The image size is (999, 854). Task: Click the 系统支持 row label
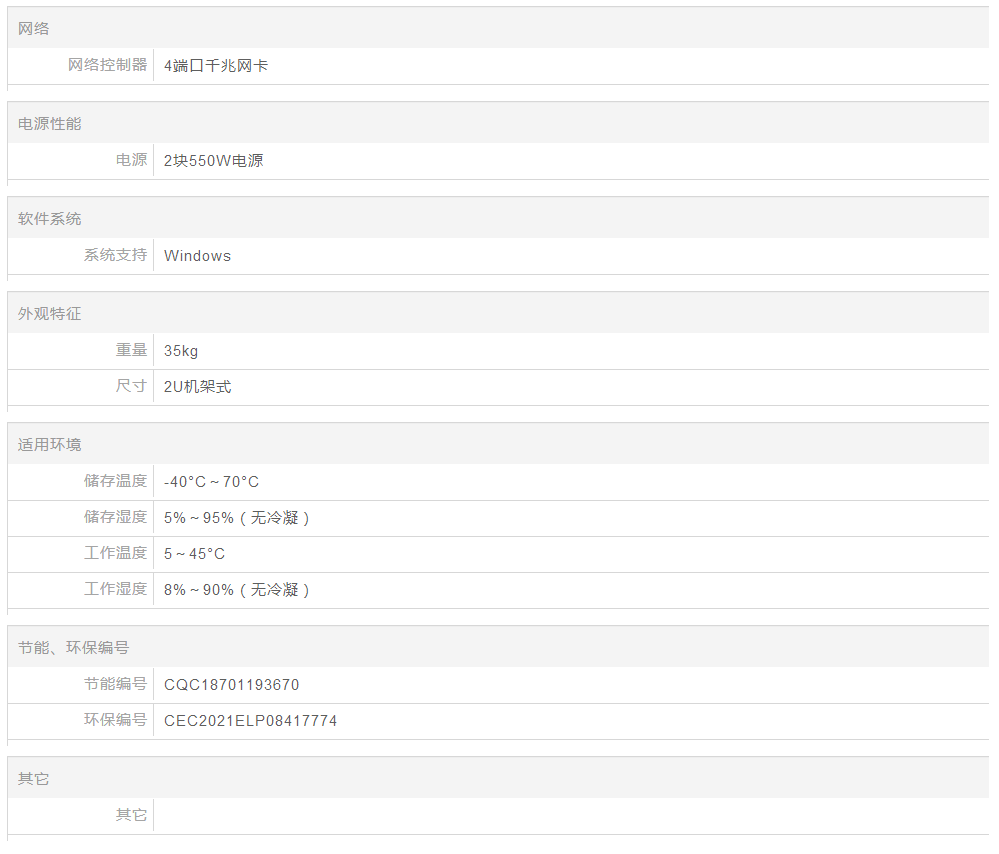pyautogui.click(x=116, y=256)
